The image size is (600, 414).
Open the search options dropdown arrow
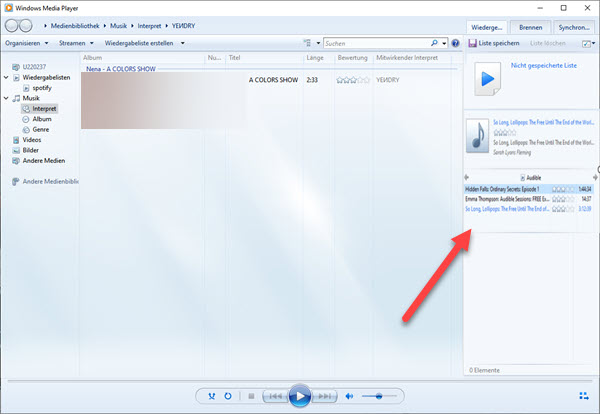444,43
